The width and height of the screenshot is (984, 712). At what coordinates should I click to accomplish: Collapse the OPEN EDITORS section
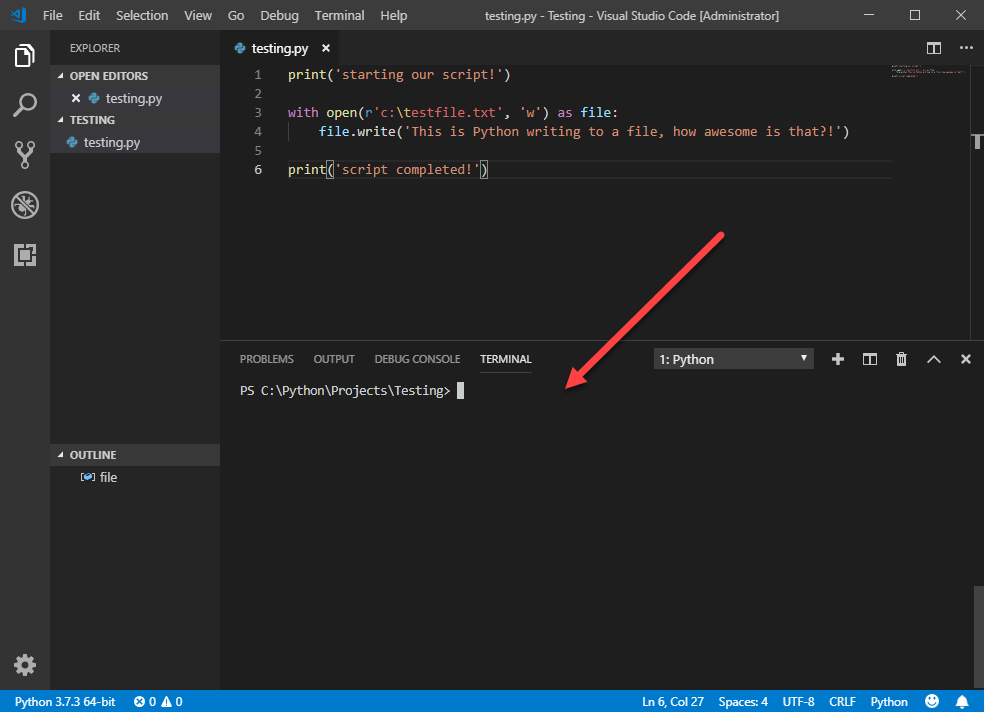click(135, 76)
